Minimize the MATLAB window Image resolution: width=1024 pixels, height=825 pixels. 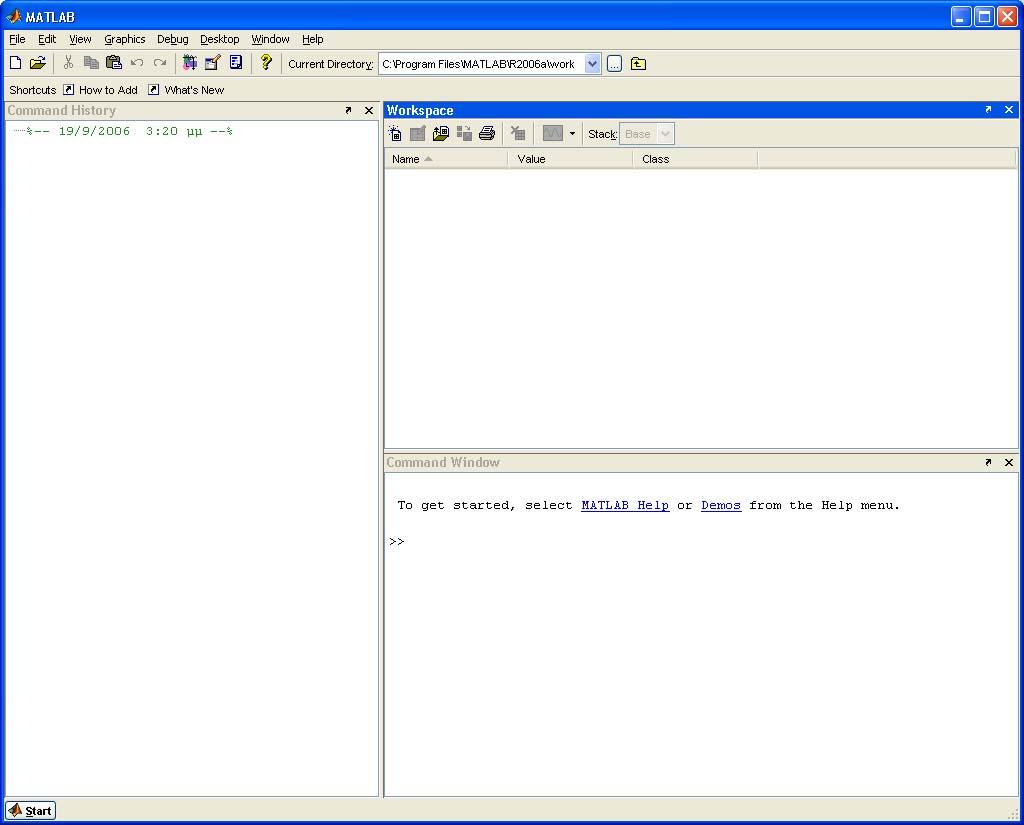coord(961,16)
